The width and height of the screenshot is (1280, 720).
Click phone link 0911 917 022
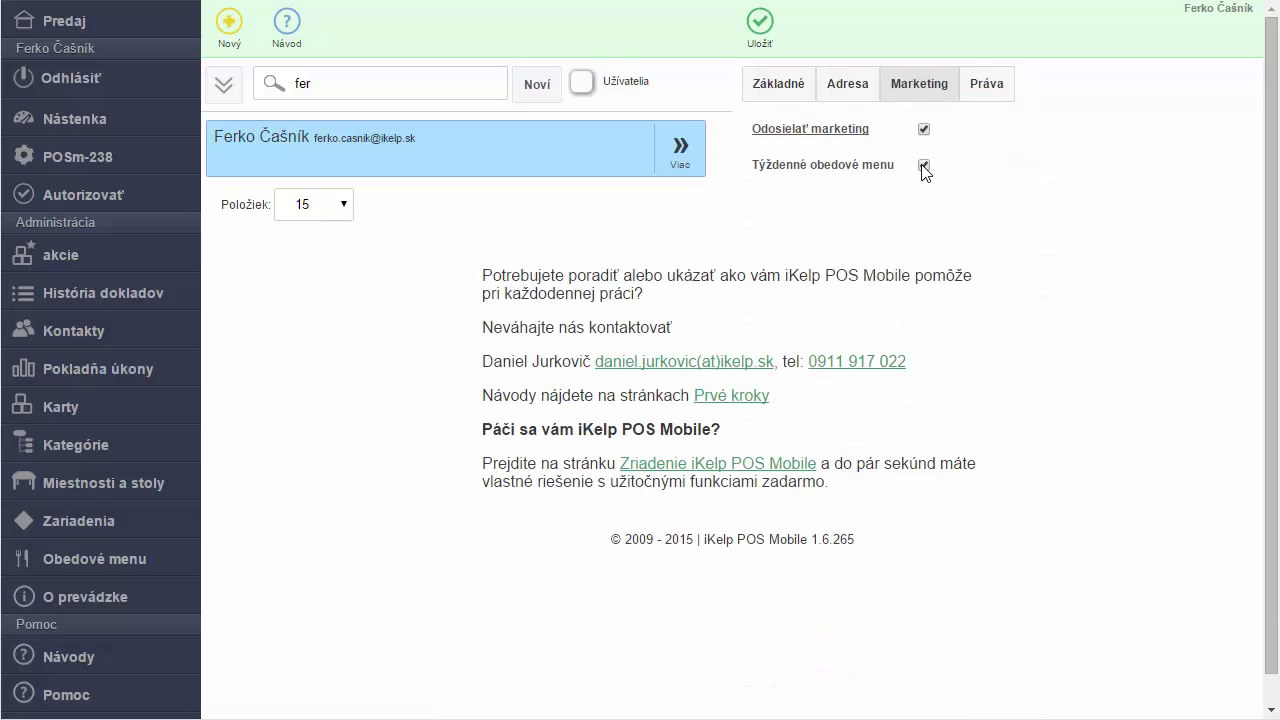tap(857, 362)
